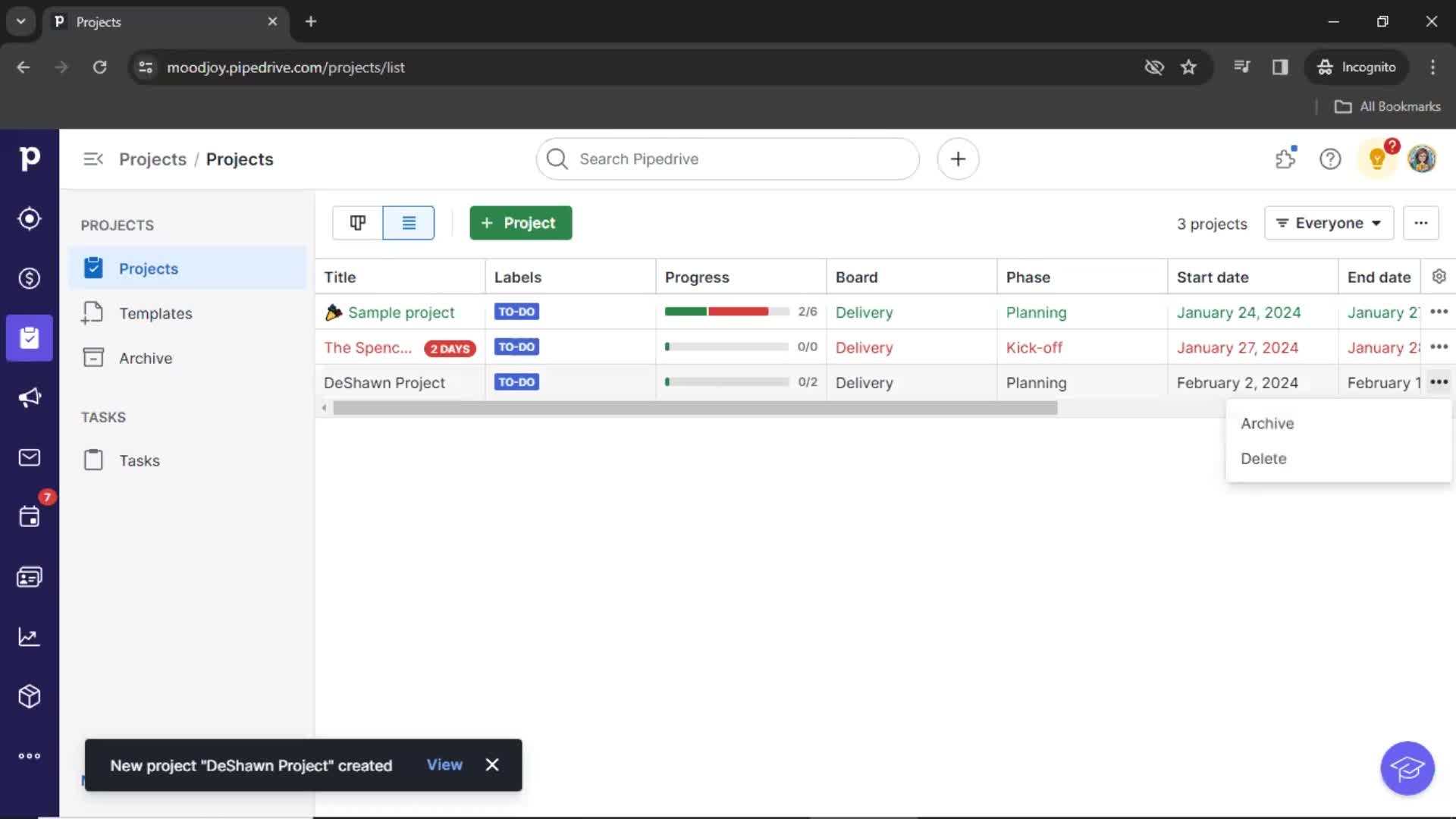Open the Templates section icon
Viewport: 1456px width, 819px height.
[x=94, y=314]
